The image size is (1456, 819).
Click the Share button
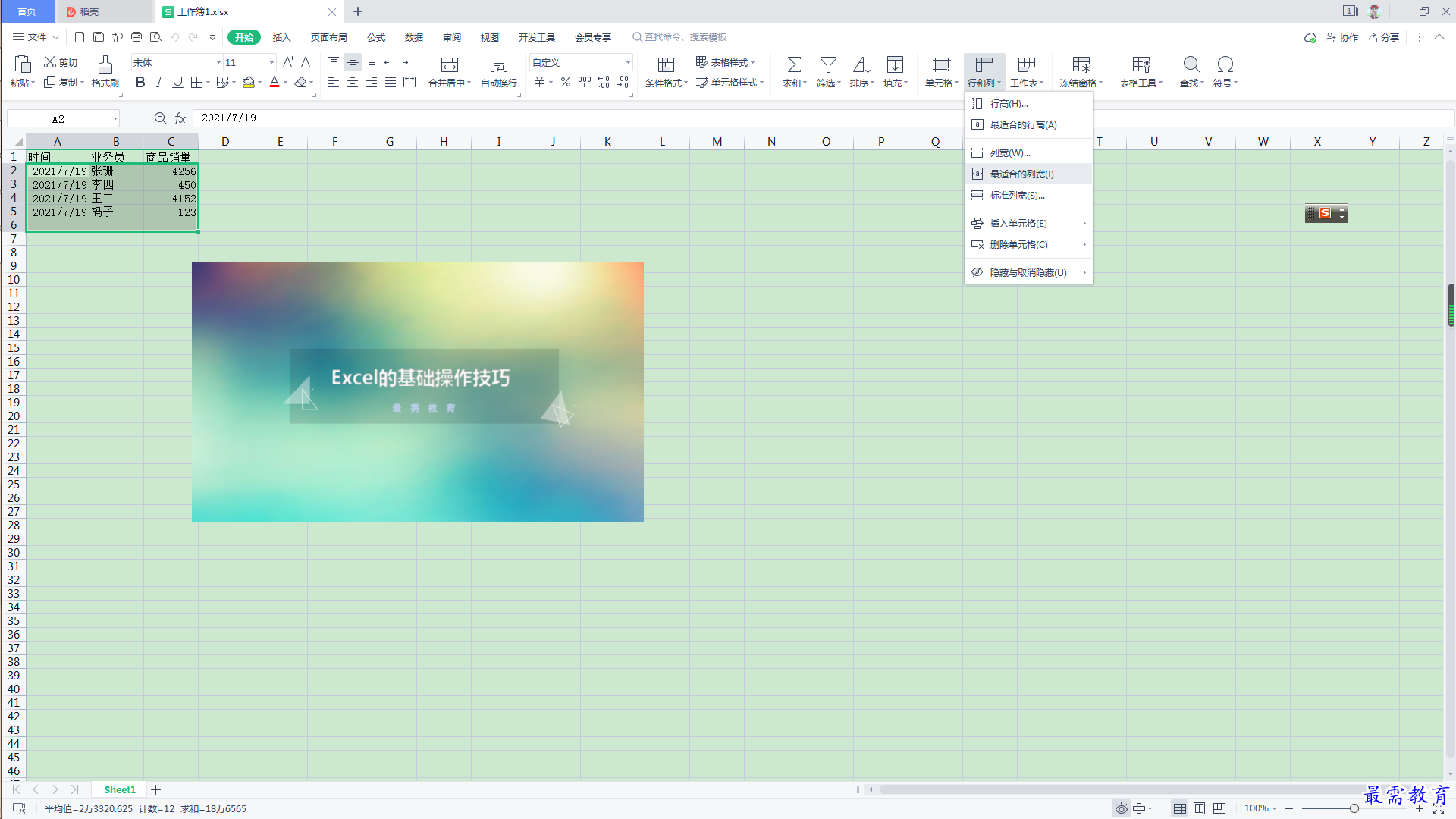[1383, 37]
